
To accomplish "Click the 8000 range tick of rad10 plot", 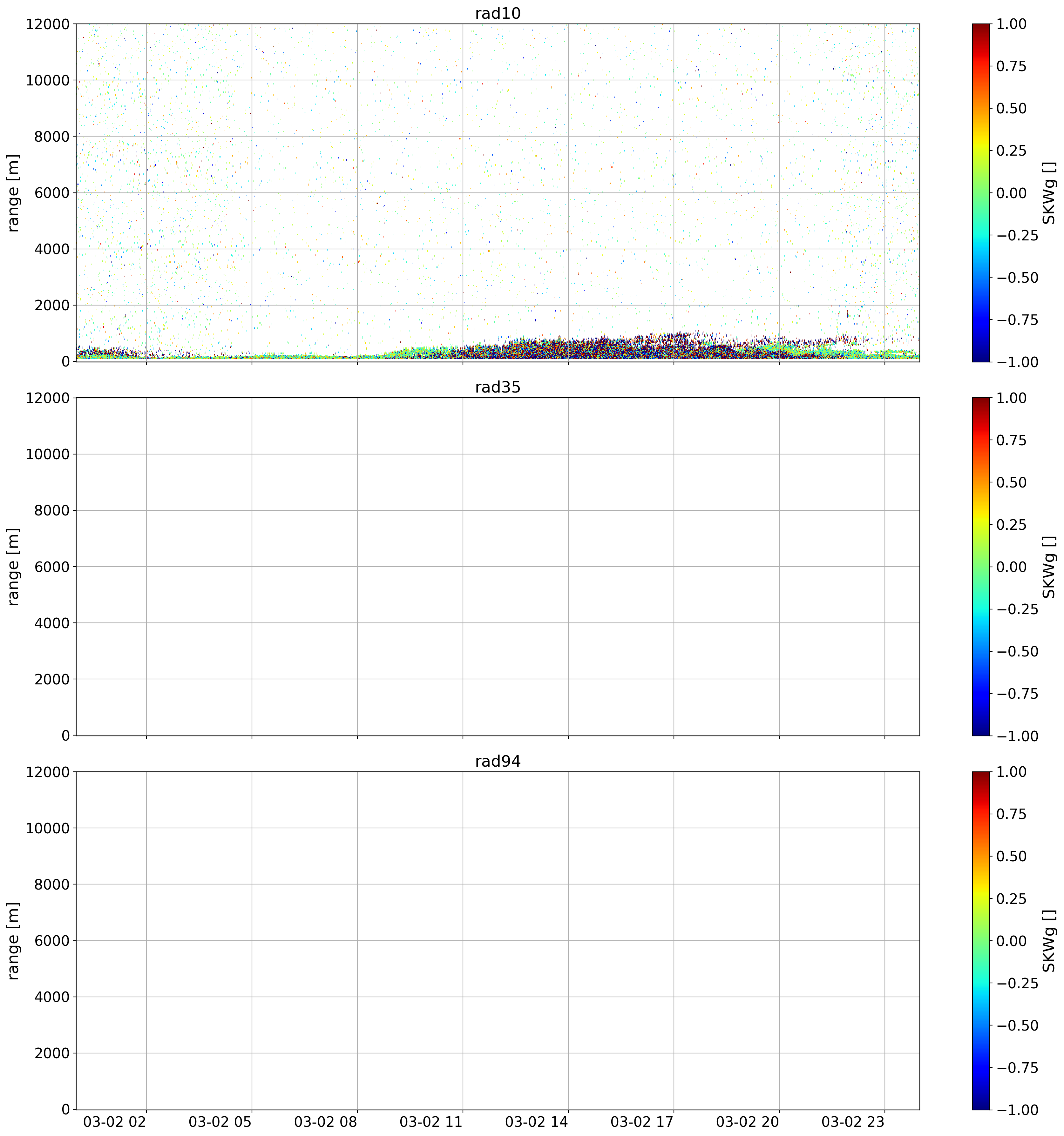I will (x=52, y=137).
